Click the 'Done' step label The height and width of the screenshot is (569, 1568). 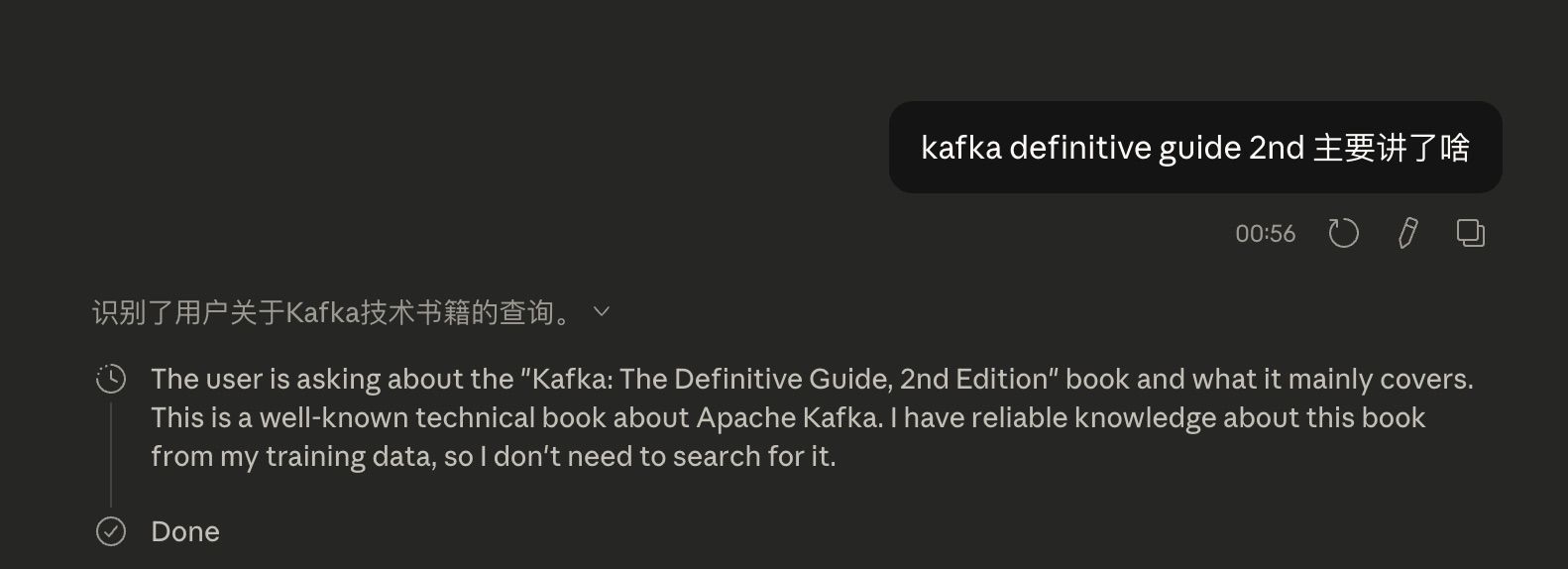click(185, 532)
